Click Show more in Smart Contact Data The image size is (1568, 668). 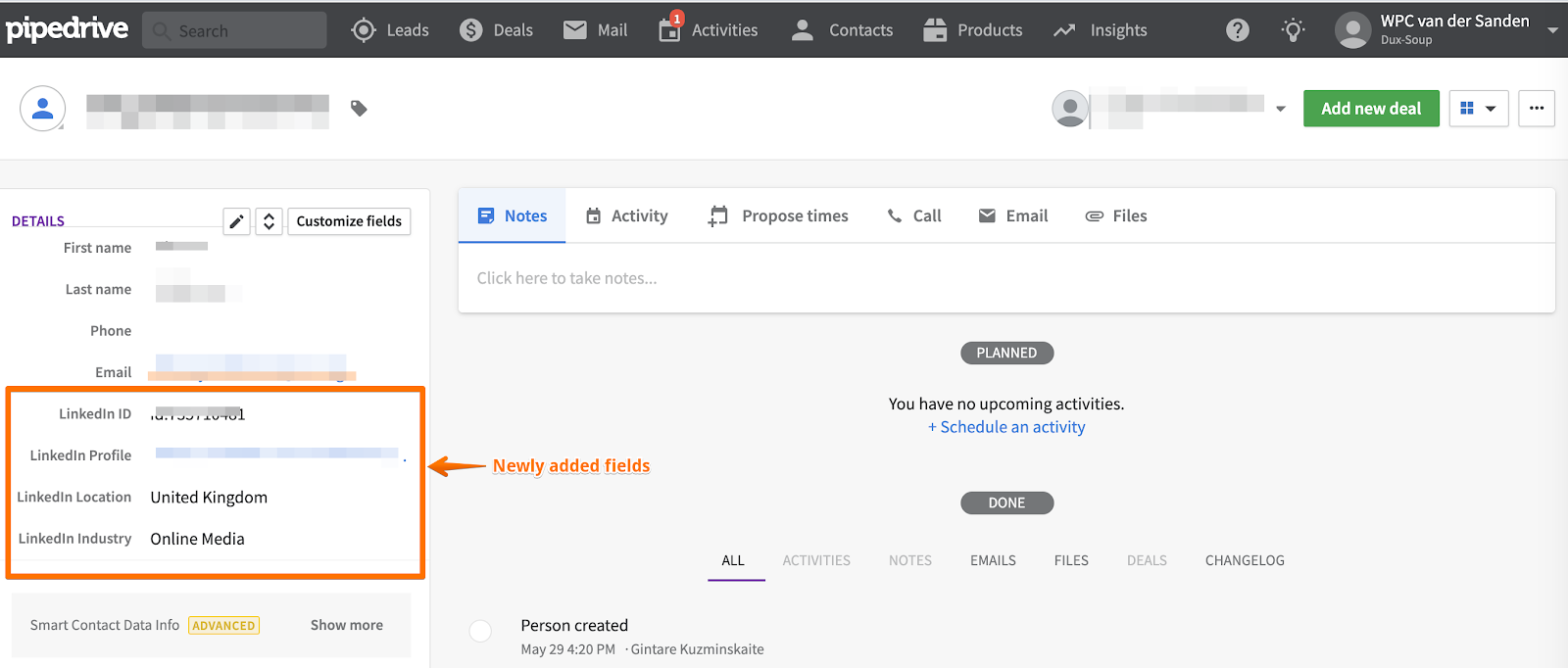[x=347, y=625]
